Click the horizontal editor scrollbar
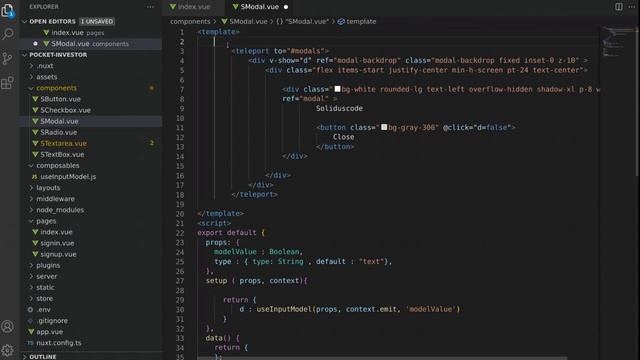The image size is (640, 360). pos(382,358)
